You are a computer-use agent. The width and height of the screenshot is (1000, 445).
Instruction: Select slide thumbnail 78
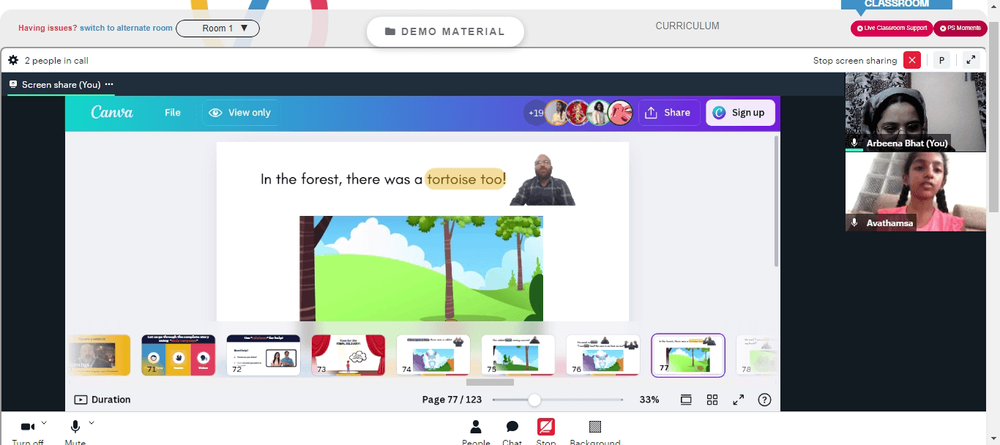tap(758, 355)
